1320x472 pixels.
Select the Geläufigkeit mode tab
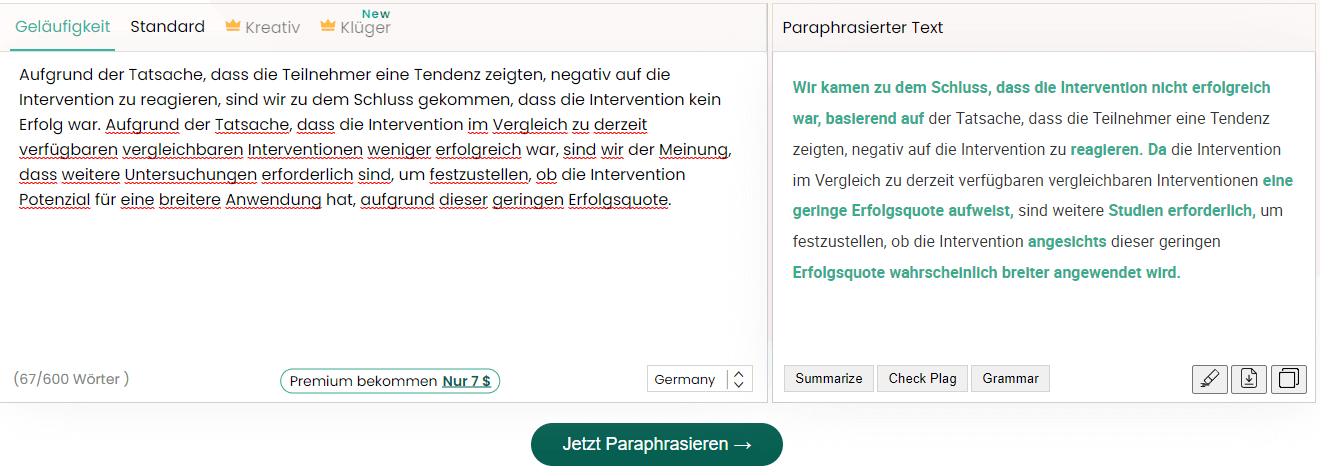[x=63, y=27]
